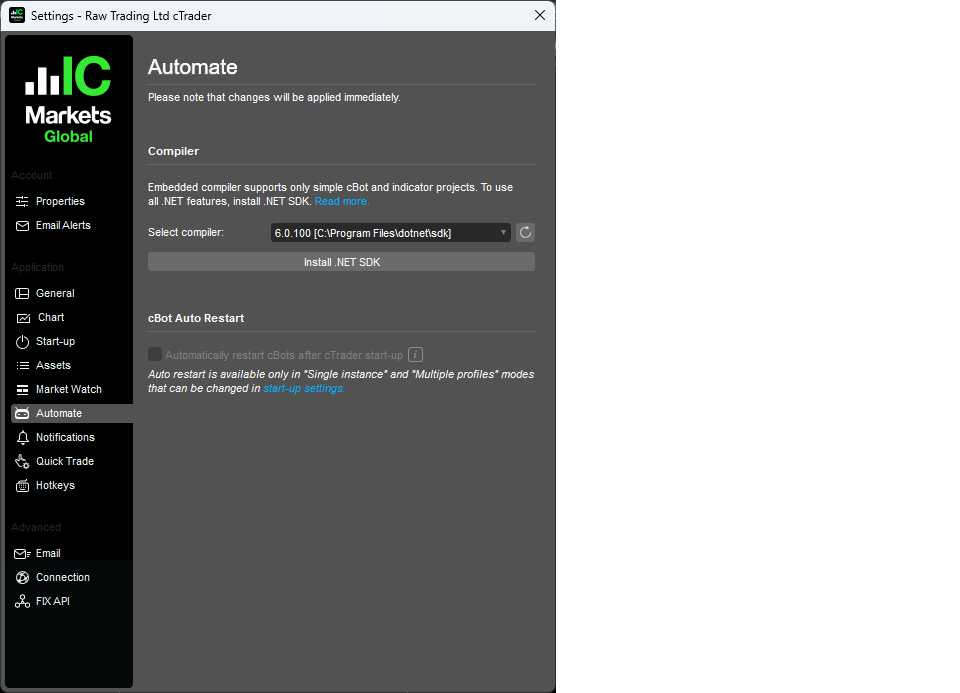Click the Properties sliders icon in sidebar

[22, 201]
